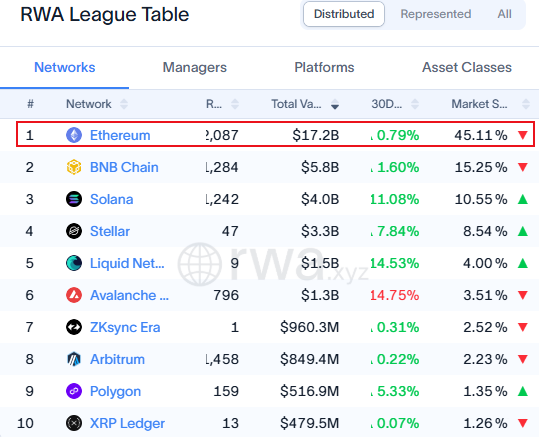
Task: Click the Solana logo icon
Action: pos(74,199)
